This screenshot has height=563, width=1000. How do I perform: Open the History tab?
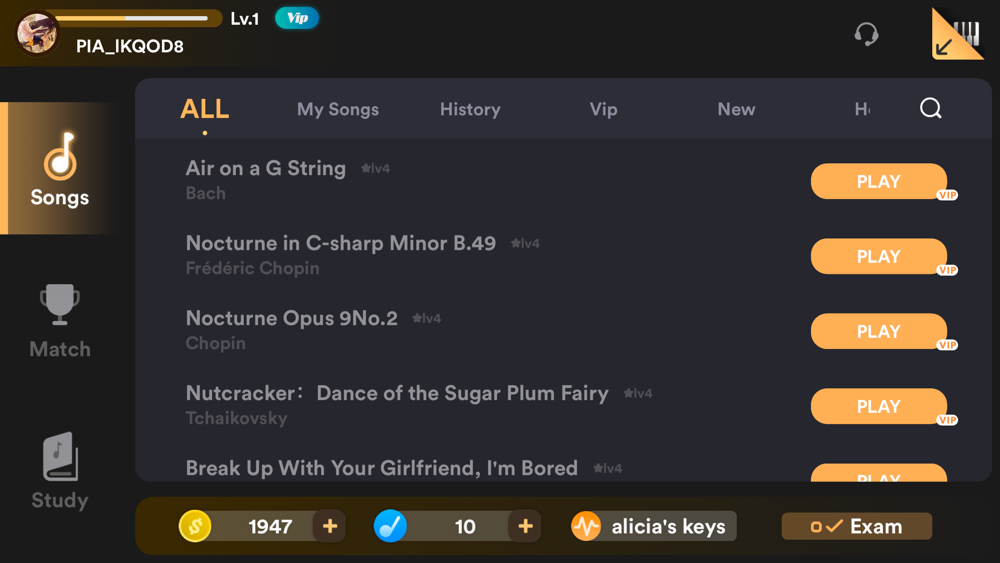(x=470, y=109)
